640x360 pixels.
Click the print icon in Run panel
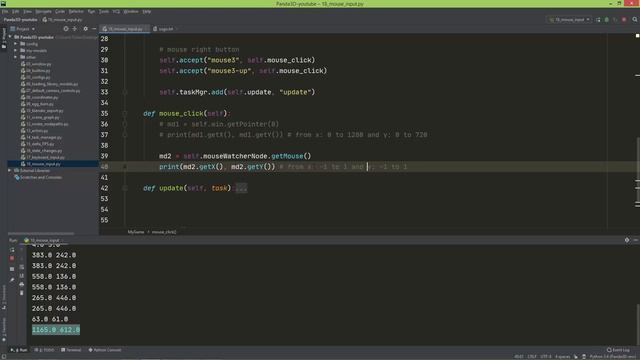click(x=22, y=284)
